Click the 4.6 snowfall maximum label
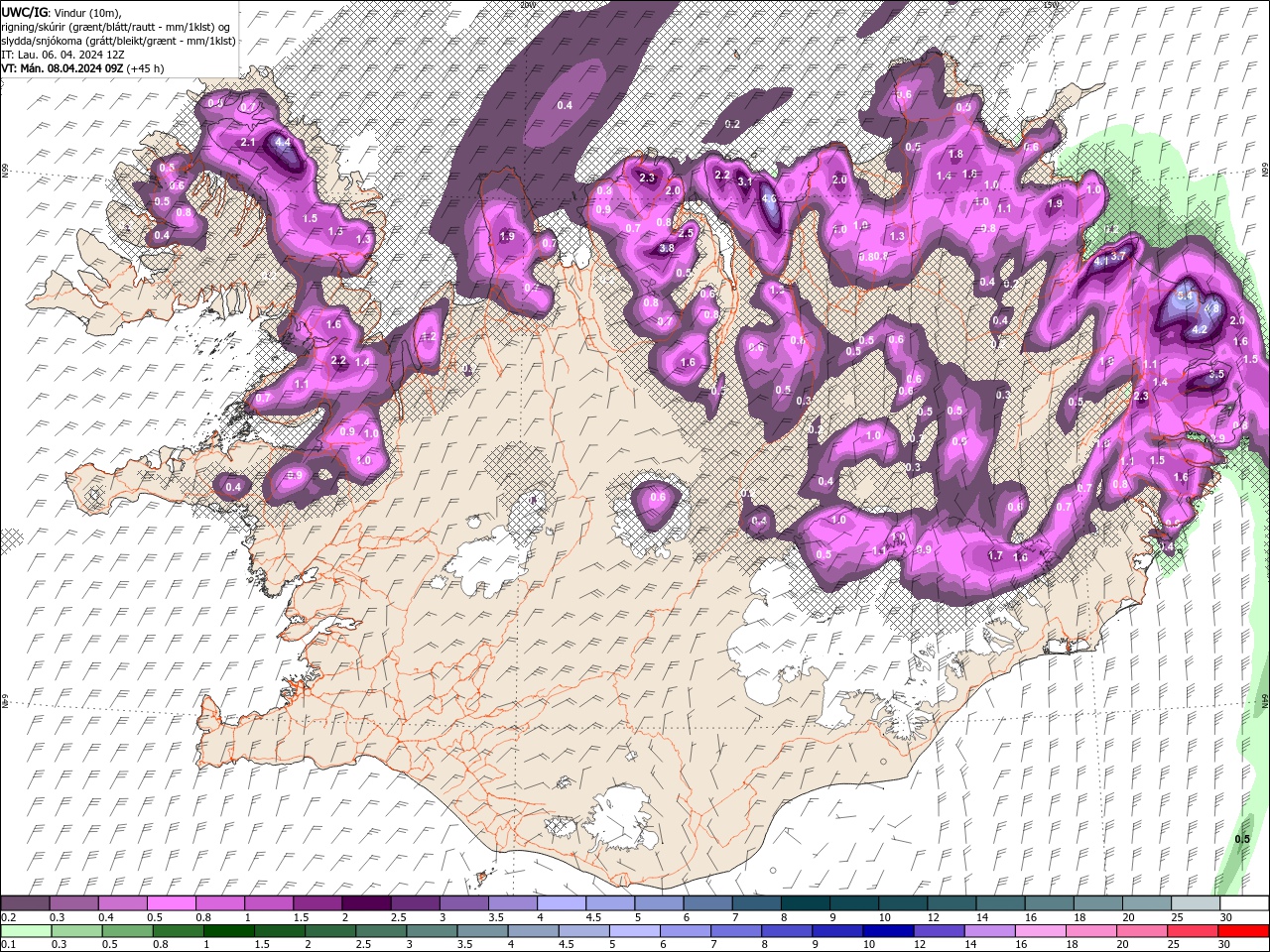 [769, 199]
